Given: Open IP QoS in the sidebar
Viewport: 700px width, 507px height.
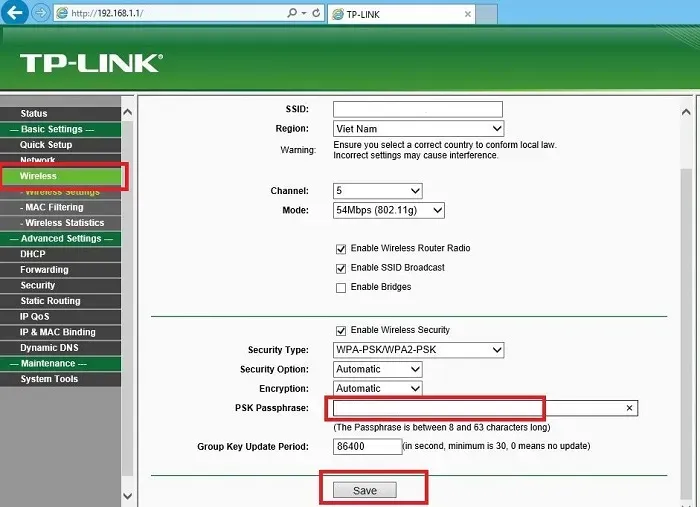Looking at the screenshot, I should pyautogui.click(x=60, y=316).
